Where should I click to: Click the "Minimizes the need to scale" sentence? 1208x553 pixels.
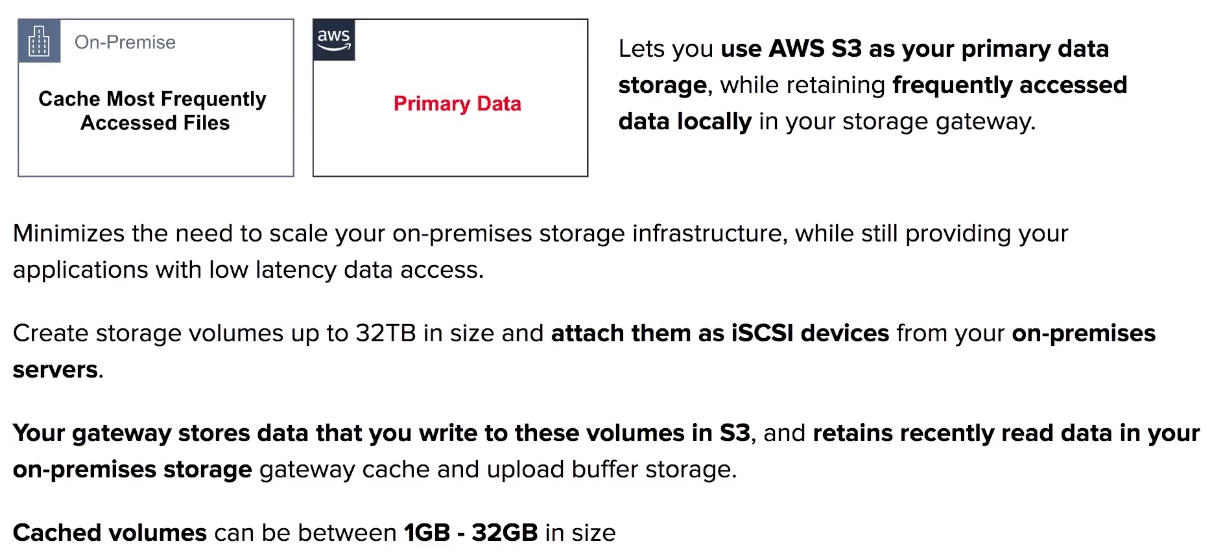(x=540, y=252)
